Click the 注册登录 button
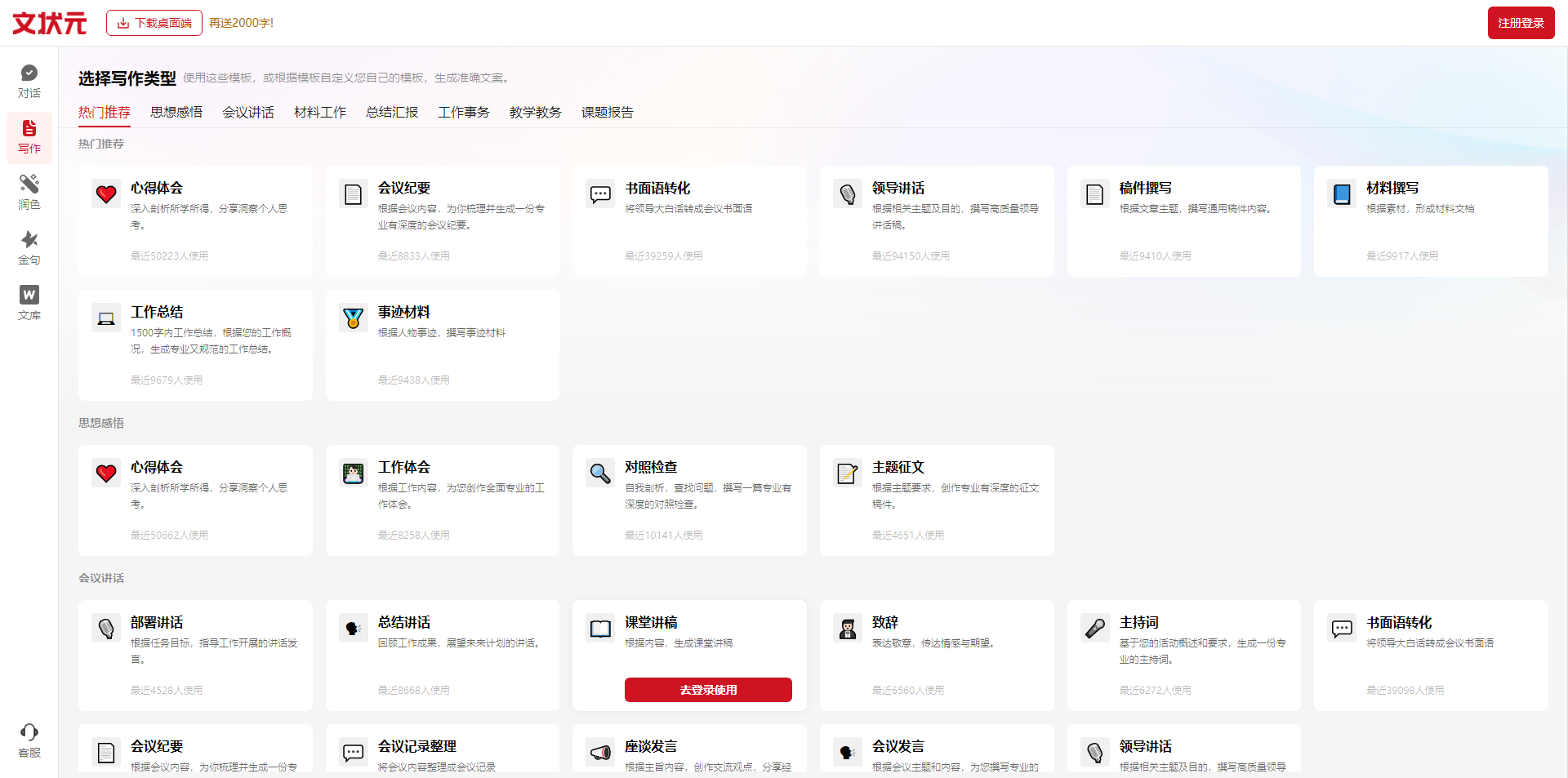Viewport: 1568px width, 778px height. click(1521, 23)
